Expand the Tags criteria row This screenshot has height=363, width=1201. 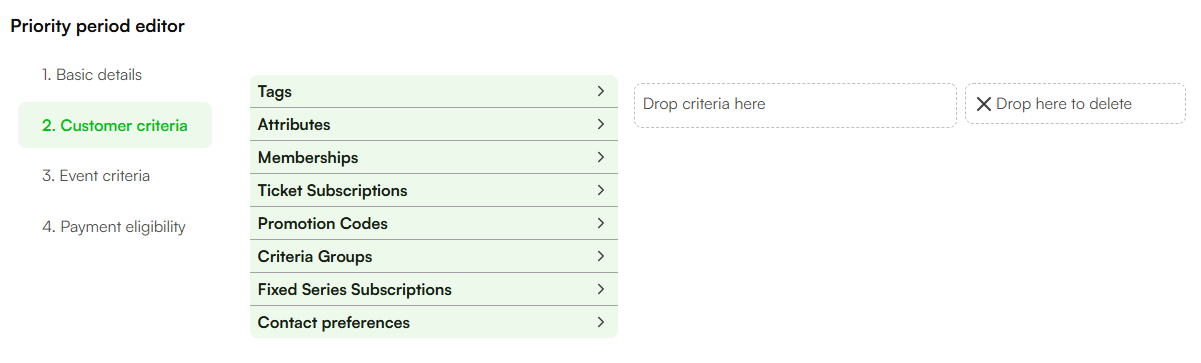pos(434,91)
